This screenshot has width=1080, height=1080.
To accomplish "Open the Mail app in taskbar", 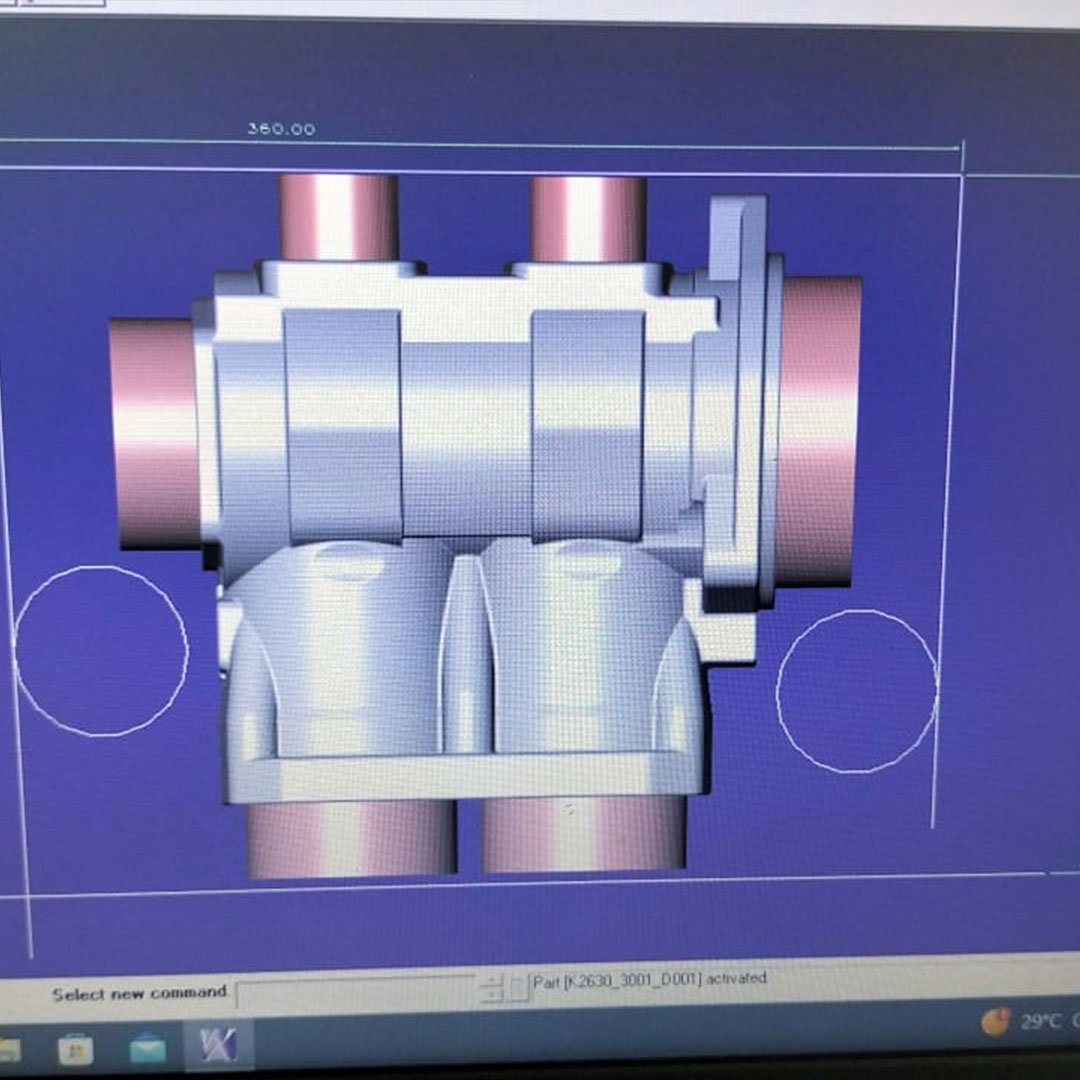I will 147,1049.
